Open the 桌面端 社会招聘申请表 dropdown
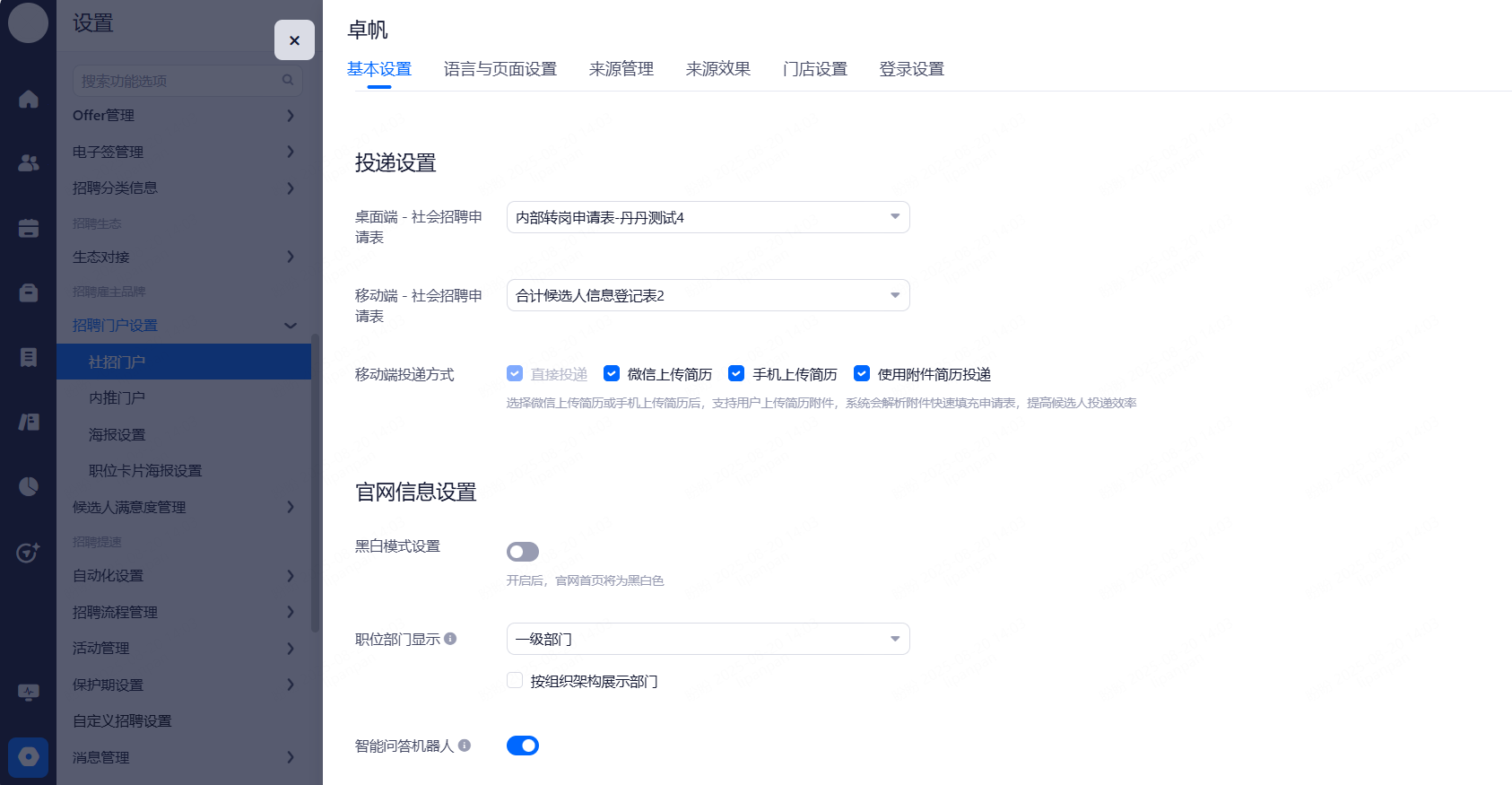This screenshot has width=1512, height=785. [x=708, y=217]
